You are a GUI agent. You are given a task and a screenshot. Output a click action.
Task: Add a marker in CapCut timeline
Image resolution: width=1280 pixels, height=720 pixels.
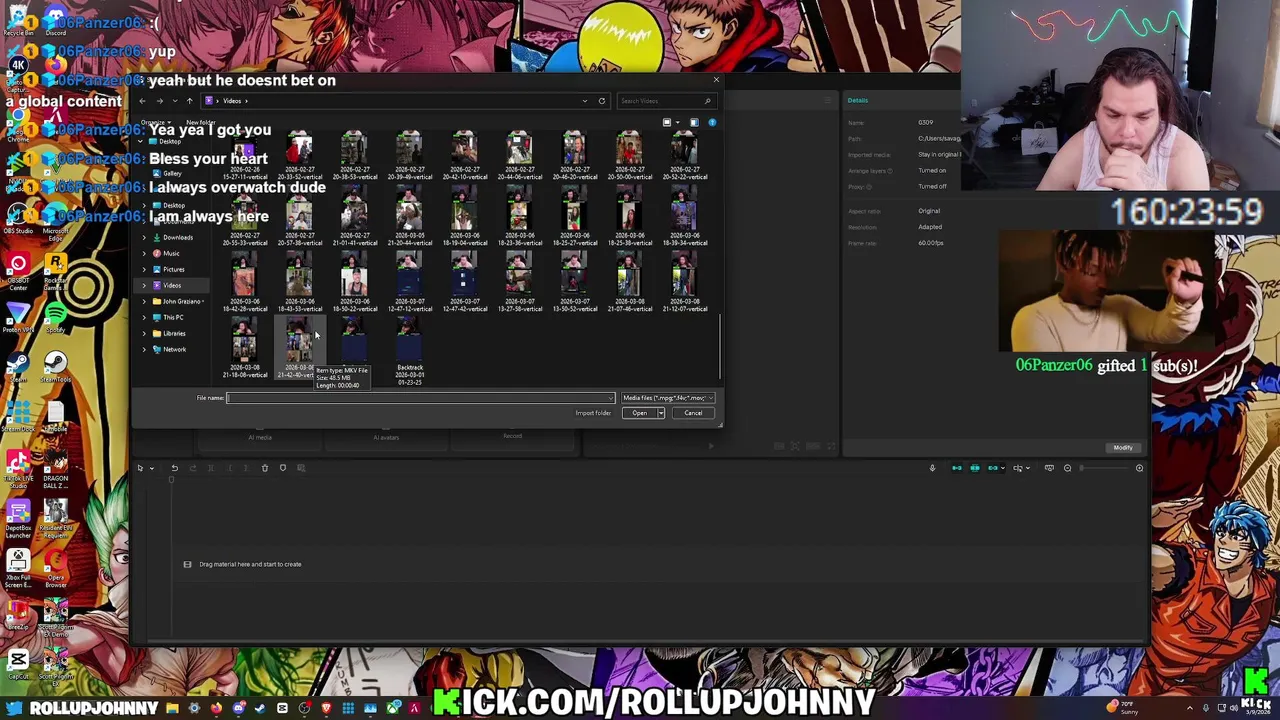pos(282,468)
